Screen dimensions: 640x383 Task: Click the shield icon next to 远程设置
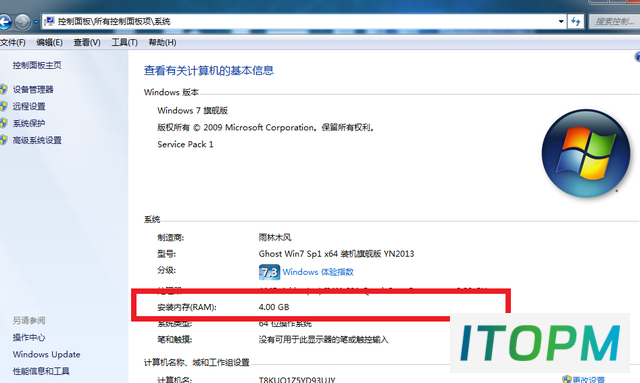pos(3,106)
